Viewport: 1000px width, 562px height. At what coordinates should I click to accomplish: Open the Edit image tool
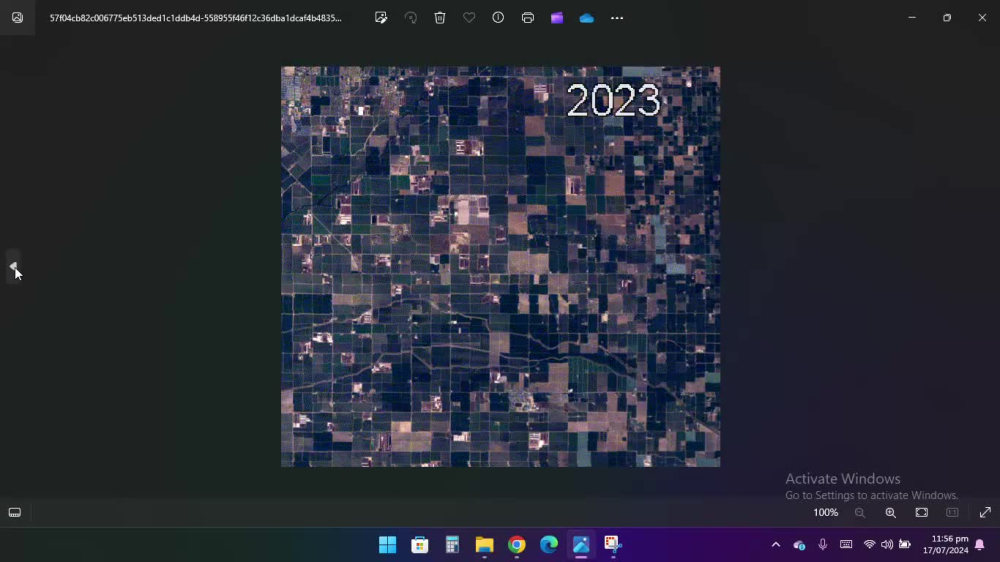coord(381,18)
